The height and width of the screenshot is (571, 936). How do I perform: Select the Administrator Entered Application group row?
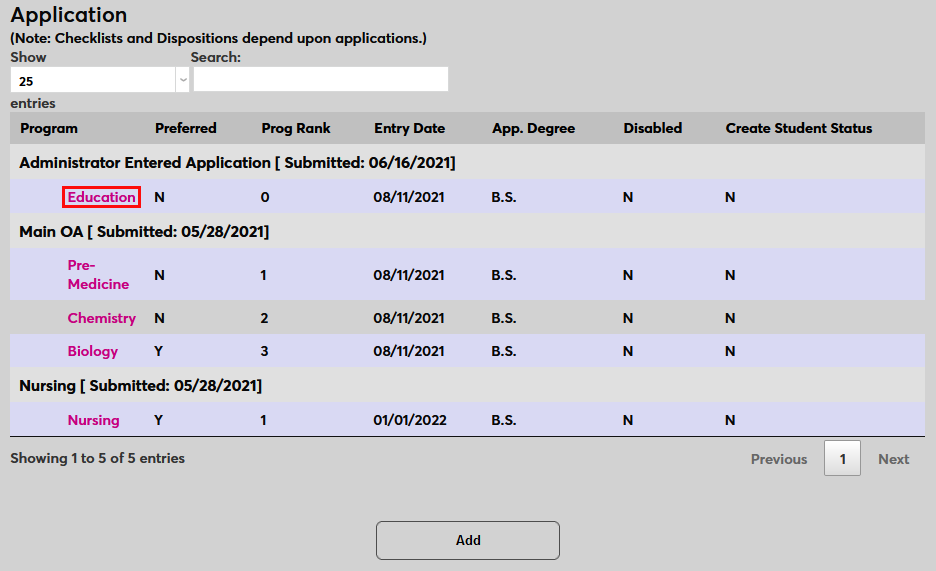point(467,162)
